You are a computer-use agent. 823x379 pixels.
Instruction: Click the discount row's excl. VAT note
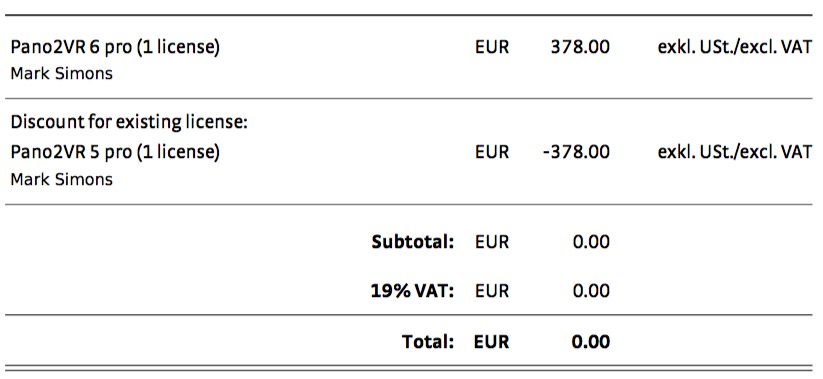click(x=735, y=152)
